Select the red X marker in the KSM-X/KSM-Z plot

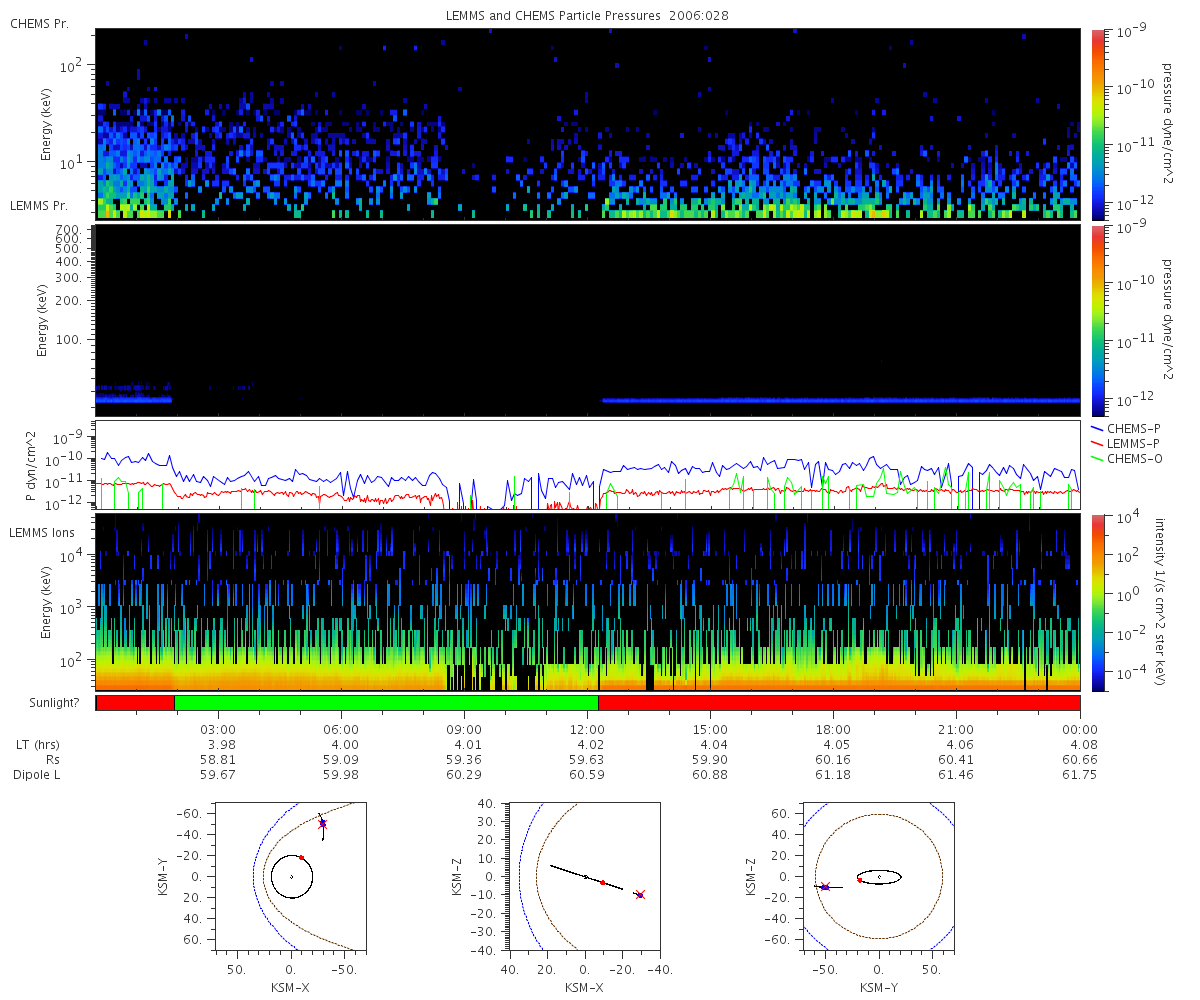(640, 894)
